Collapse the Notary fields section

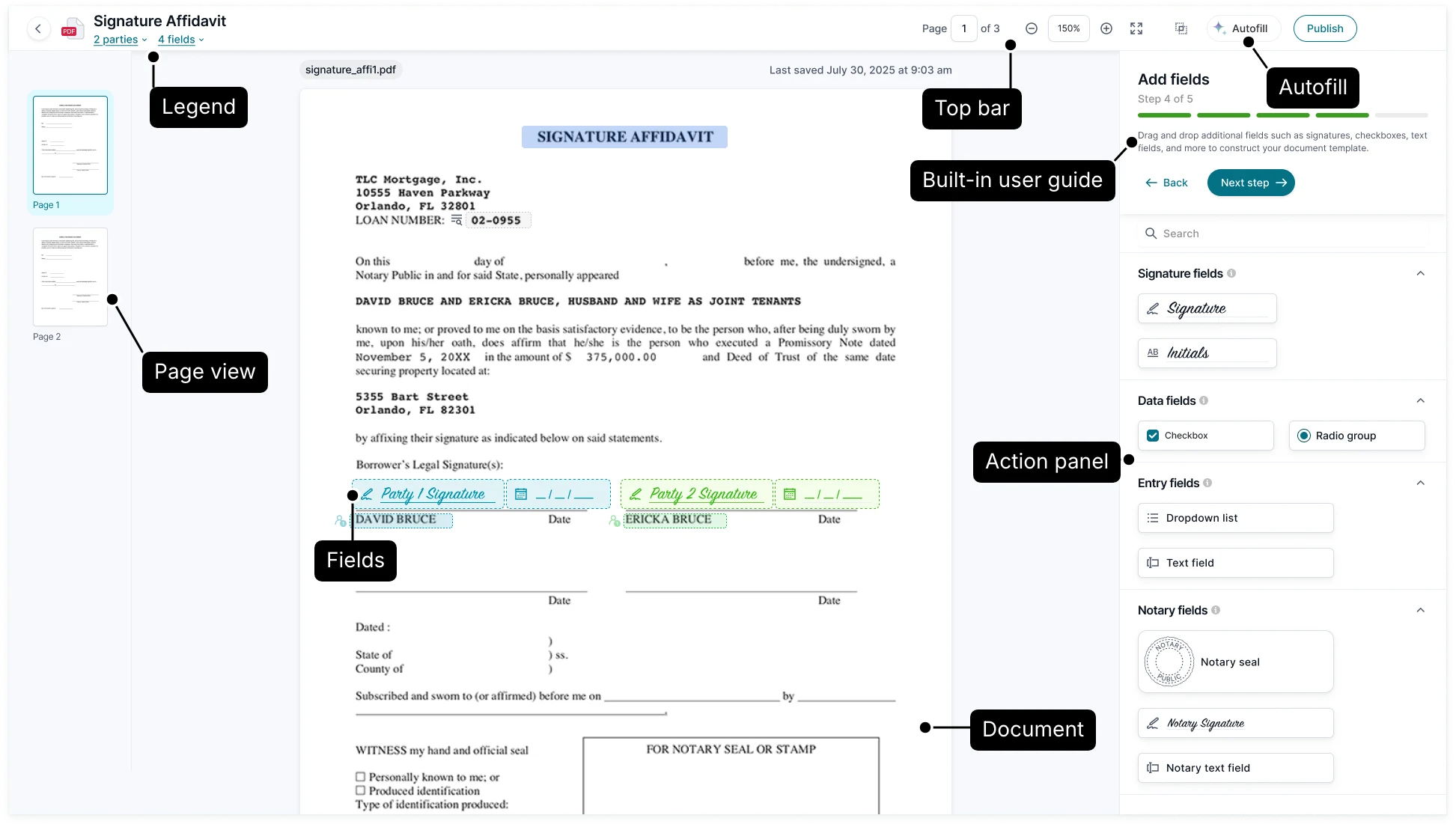pyautogui.click(x=1421, y=610)
